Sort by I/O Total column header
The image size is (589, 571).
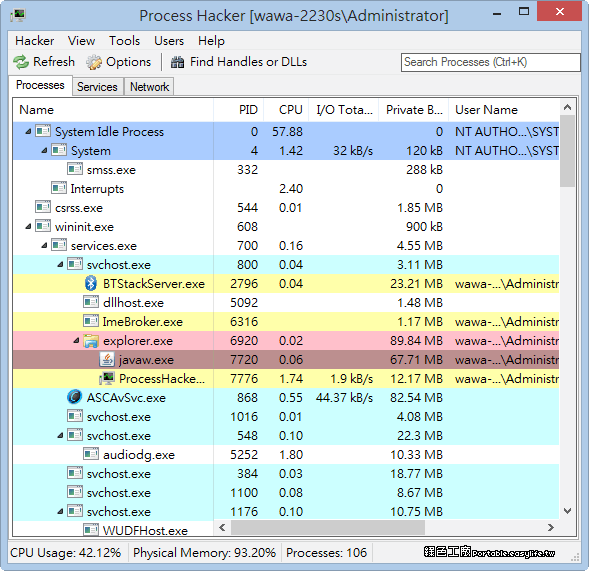click(x=344, y=110)
